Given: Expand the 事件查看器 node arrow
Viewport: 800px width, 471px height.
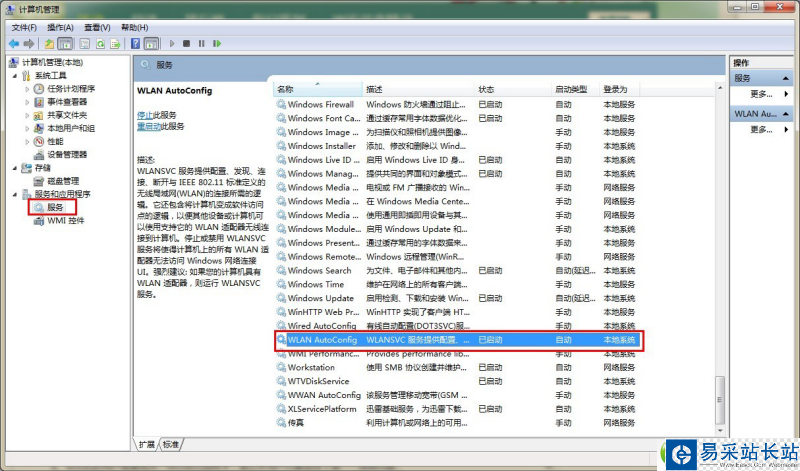Looking at the screenshot, I should [27, 102].
